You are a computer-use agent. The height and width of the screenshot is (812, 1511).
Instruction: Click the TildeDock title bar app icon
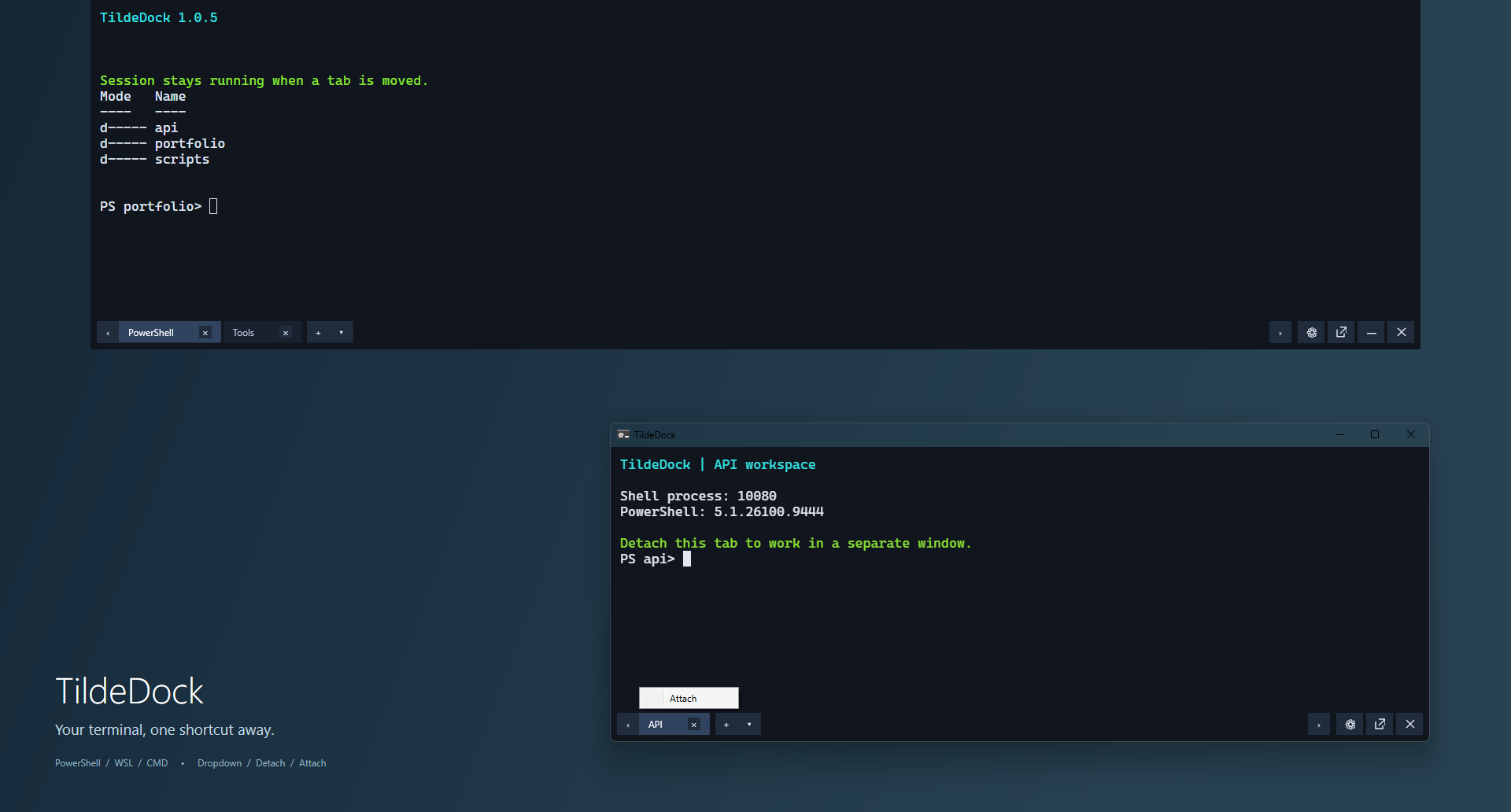pos(623,435)
